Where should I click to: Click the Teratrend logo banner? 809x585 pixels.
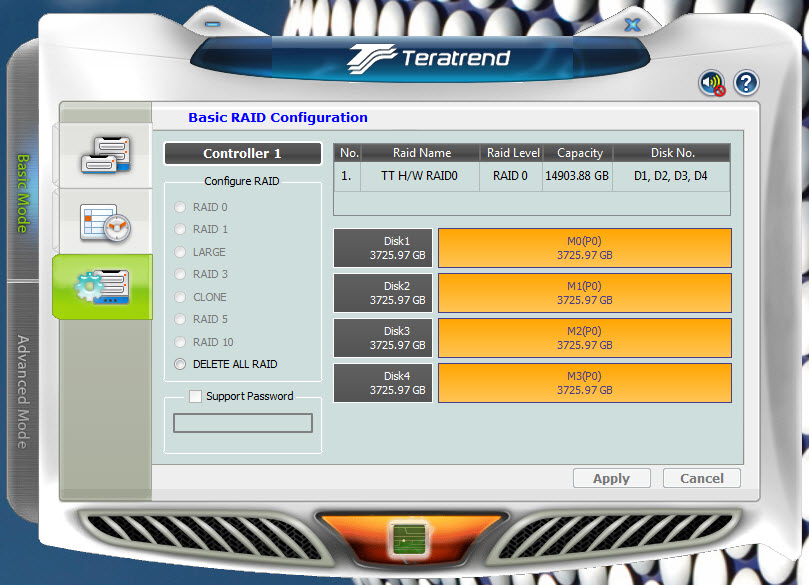coord(429,58)
